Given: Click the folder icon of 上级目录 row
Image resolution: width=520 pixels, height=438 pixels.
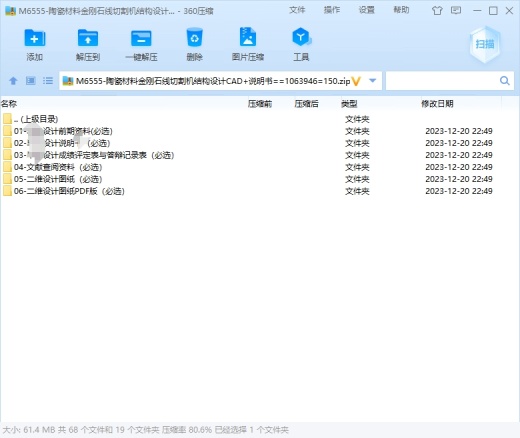Looking at the screenshot, I should (x=7, y=119).
